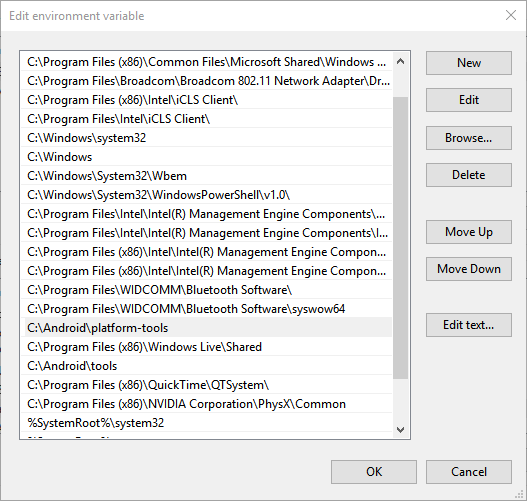Select the NVIDIA Corporation\PhysX\Common entry
Screen dimensions: 527x501
point(207,404)
